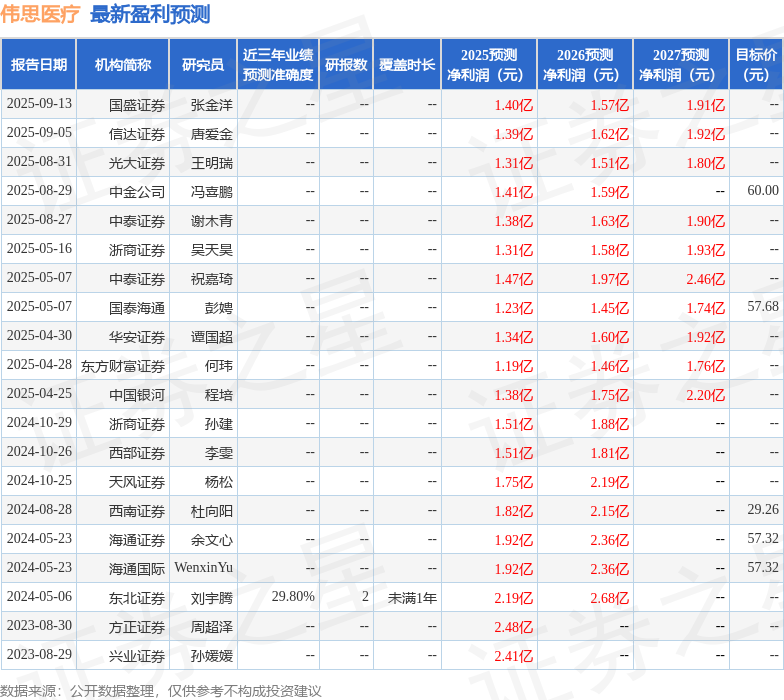Select researcher 何玮
Screen dimensions: 784x700
point(218,366)
